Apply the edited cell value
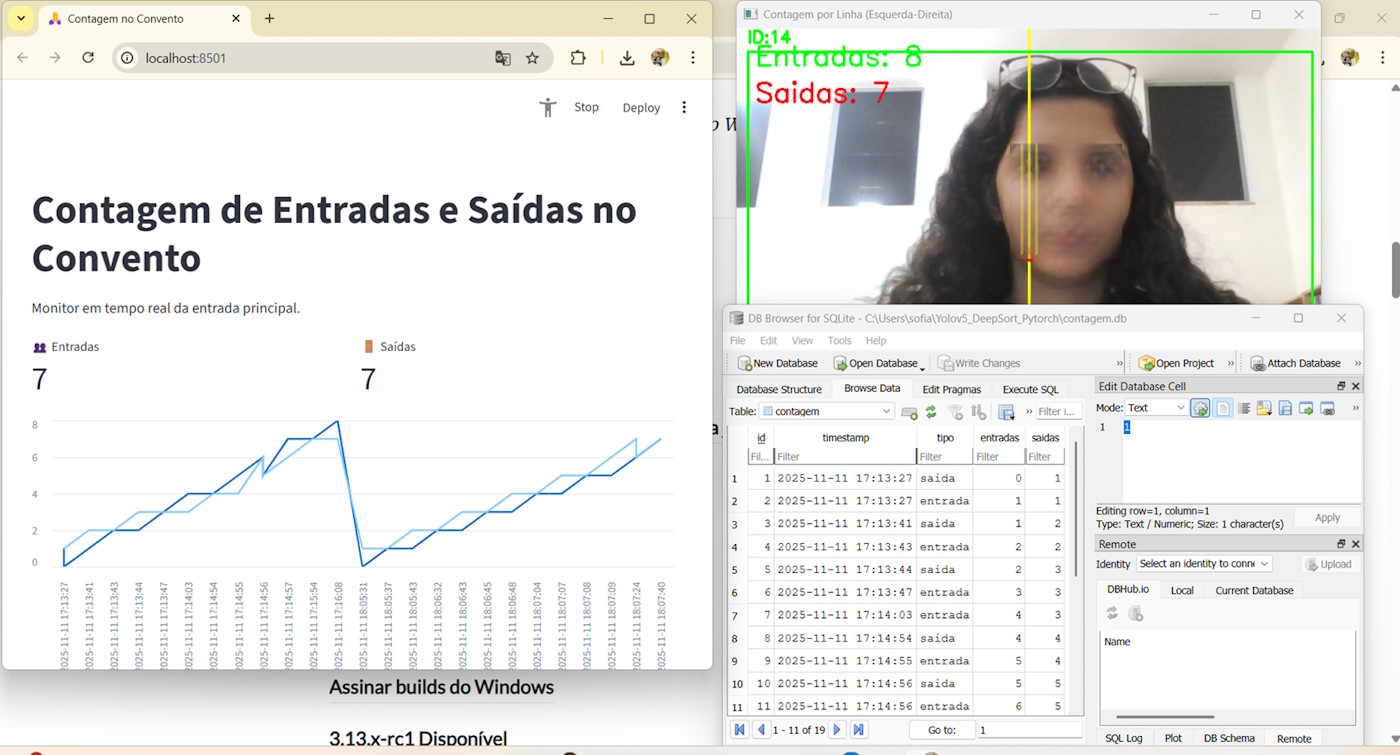 (x=1327, y=516)
